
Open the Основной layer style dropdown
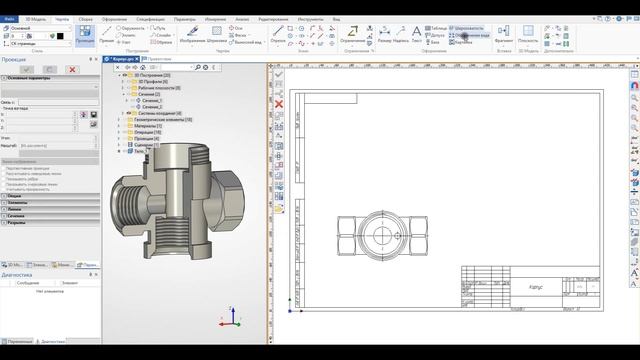(40, 28)
